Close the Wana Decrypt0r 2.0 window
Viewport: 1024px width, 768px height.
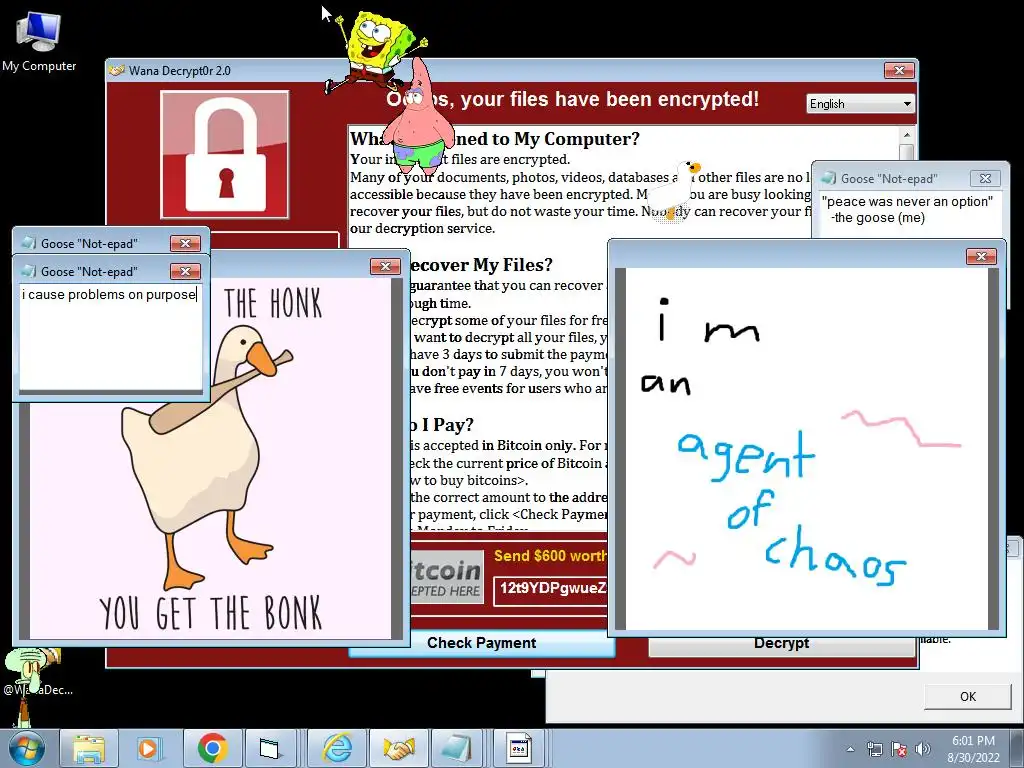899,71
